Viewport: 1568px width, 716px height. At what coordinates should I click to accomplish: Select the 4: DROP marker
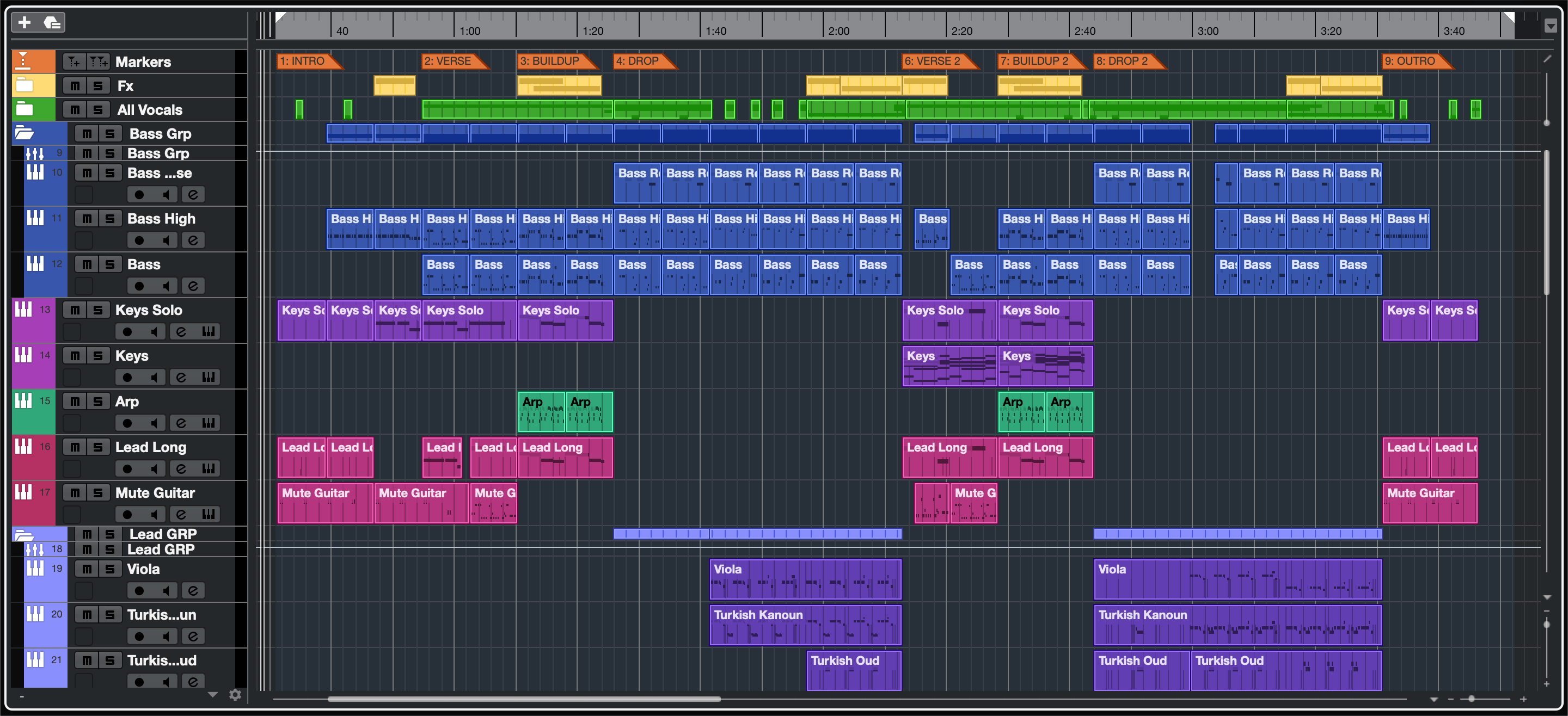639,61
